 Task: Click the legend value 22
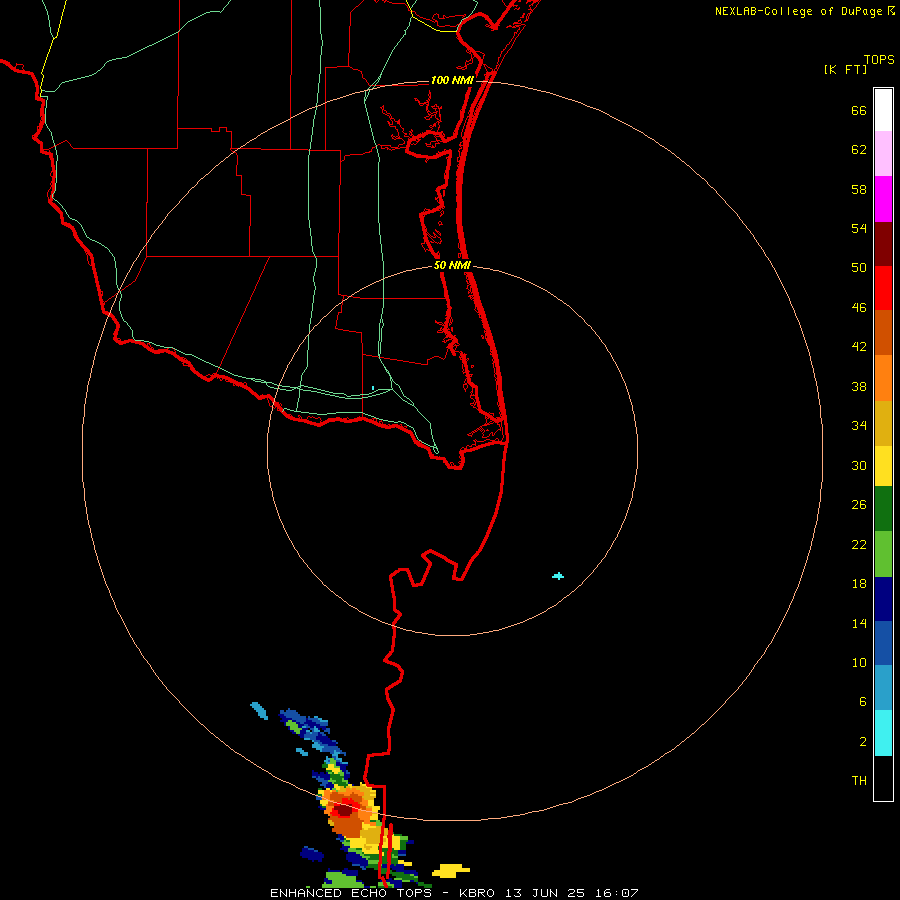point(859,544)
